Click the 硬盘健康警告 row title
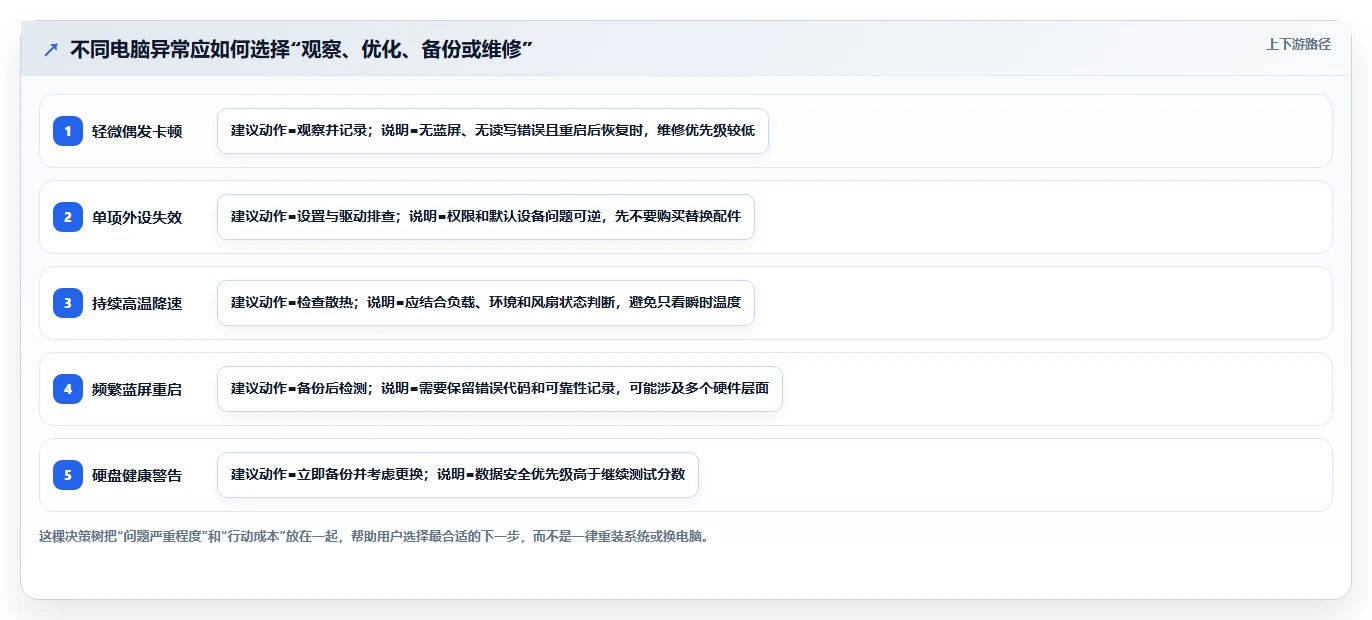 (137, 475)
